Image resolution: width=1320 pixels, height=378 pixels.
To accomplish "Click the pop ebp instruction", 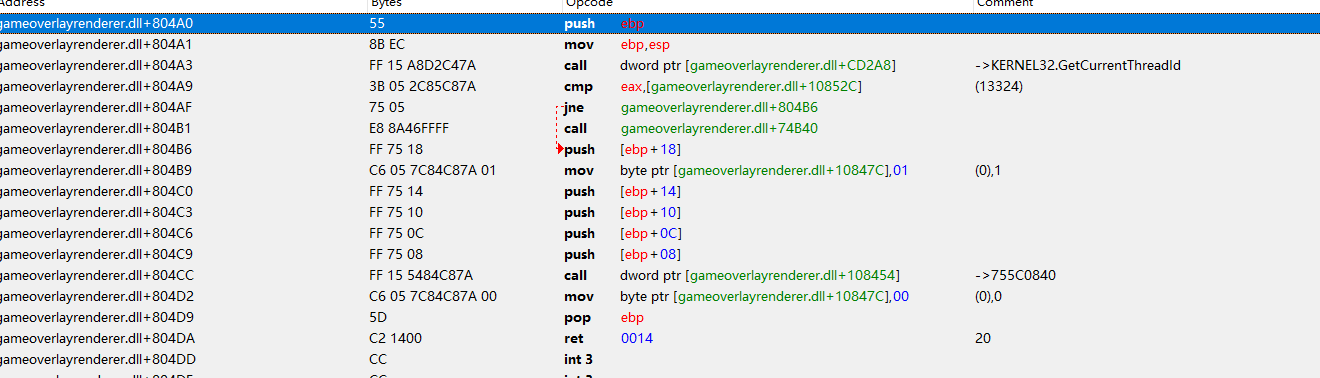I will point(604,317).
